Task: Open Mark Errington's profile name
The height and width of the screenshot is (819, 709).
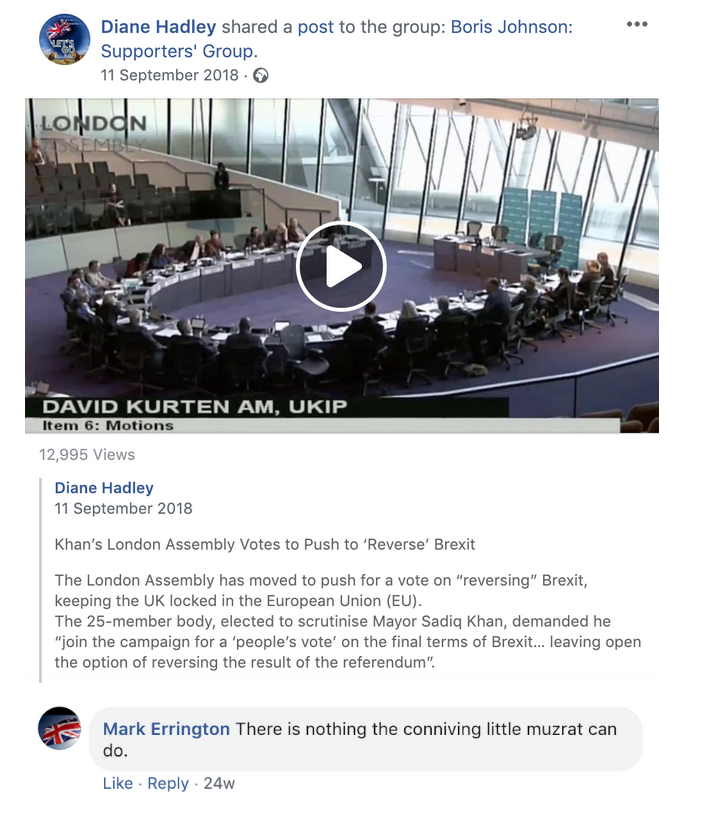Action: coord(166,729)
